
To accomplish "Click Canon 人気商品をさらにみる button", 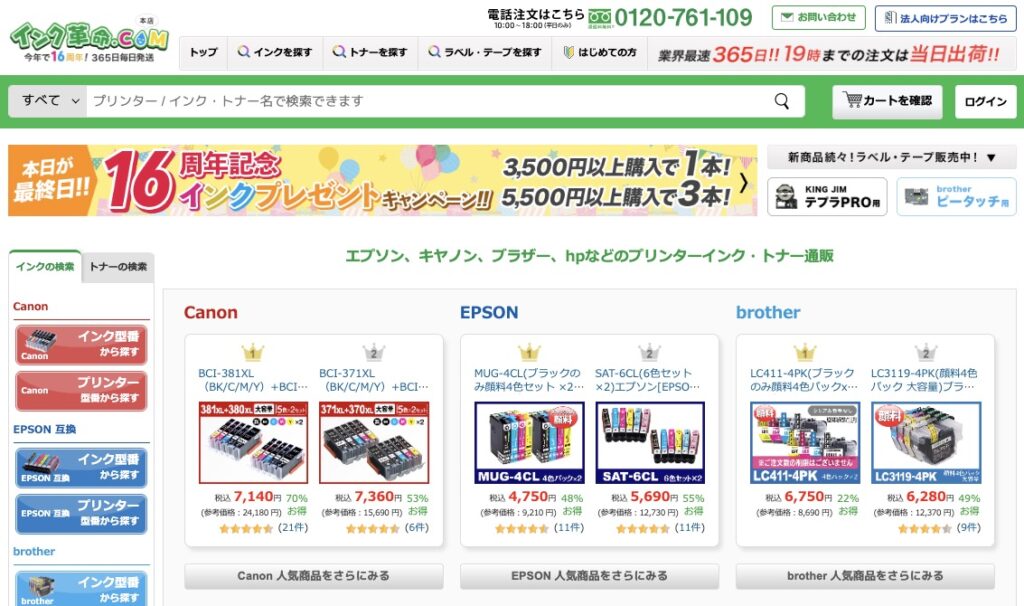I will (x=313, y=576).
